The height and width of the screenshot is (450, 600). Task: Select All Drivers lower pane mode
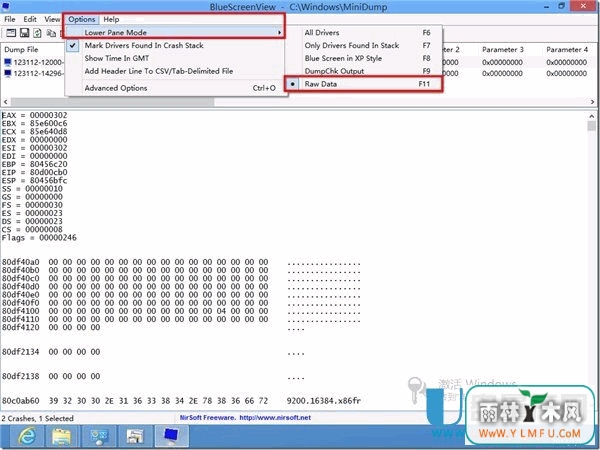364,33
